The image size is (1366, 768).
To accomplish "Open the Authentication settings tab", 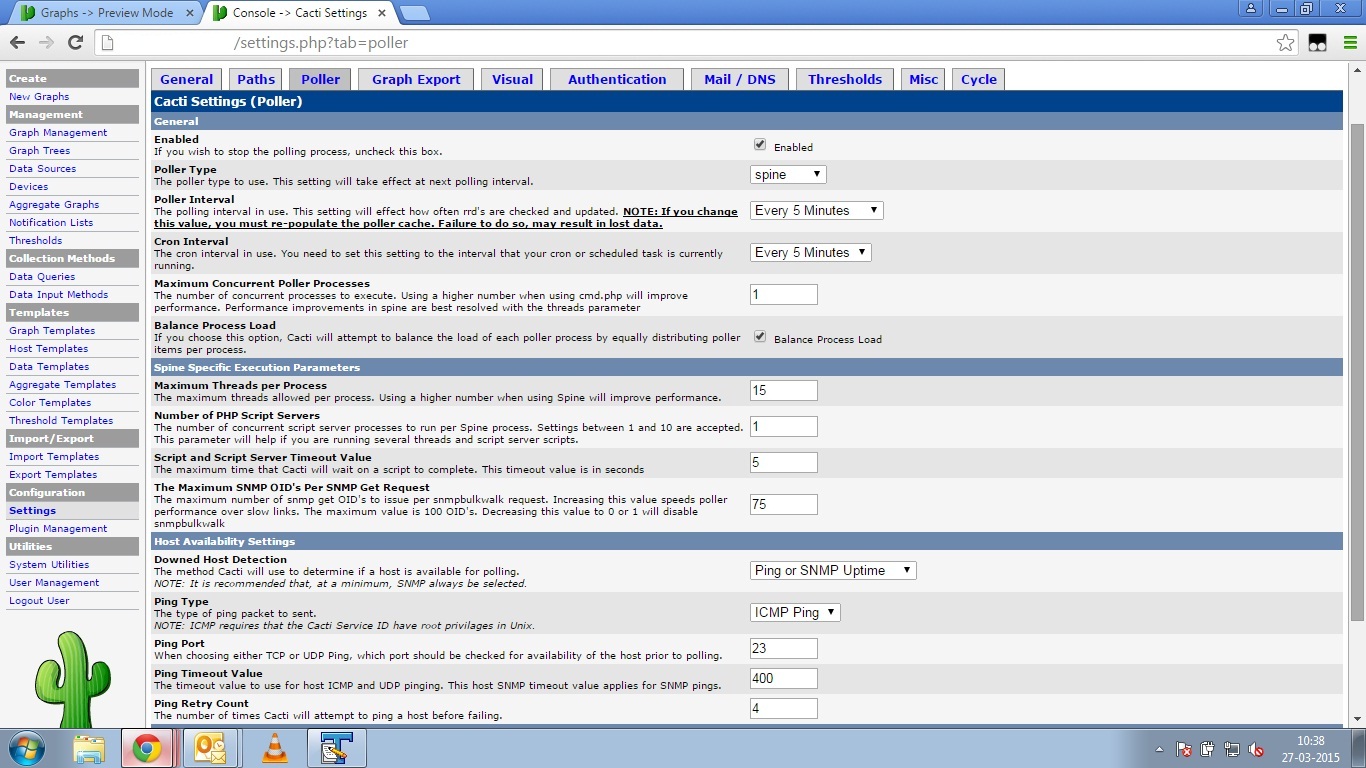I will pos(617,80).
